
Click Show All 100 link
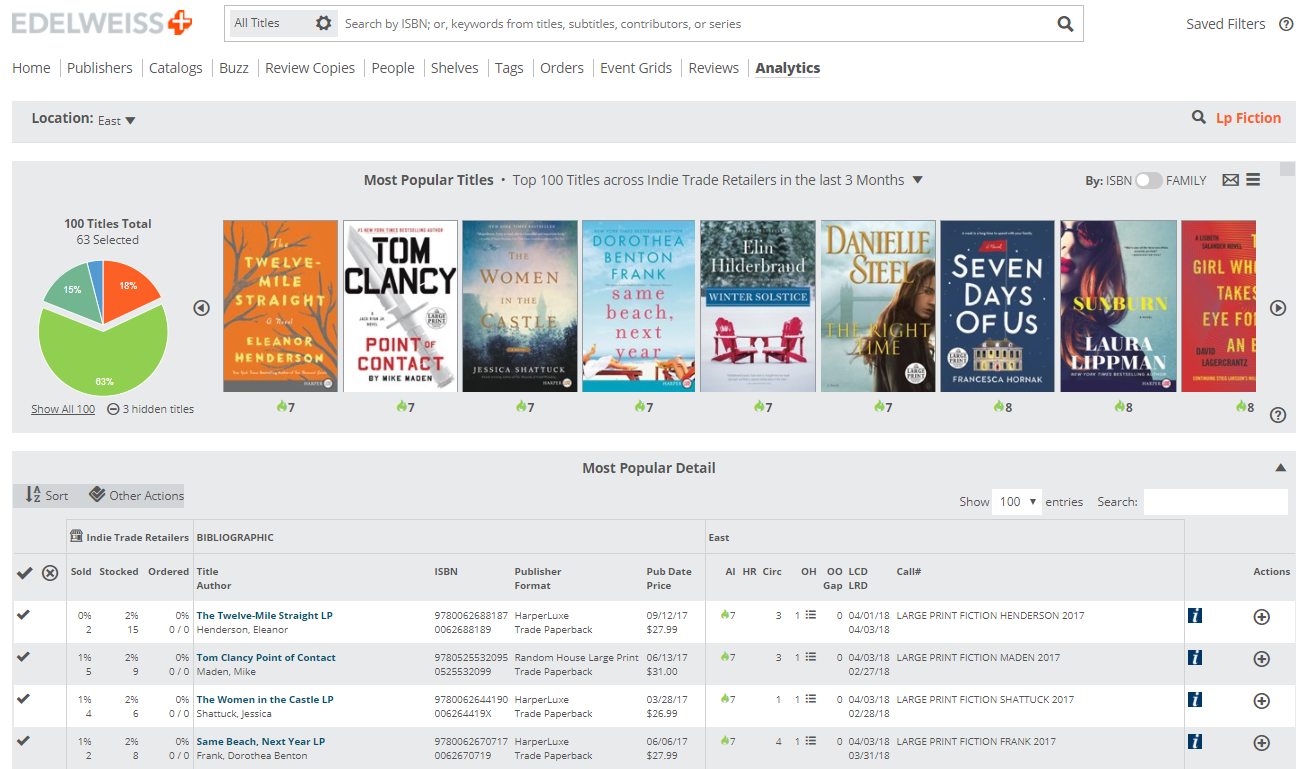tap(63, 409)
